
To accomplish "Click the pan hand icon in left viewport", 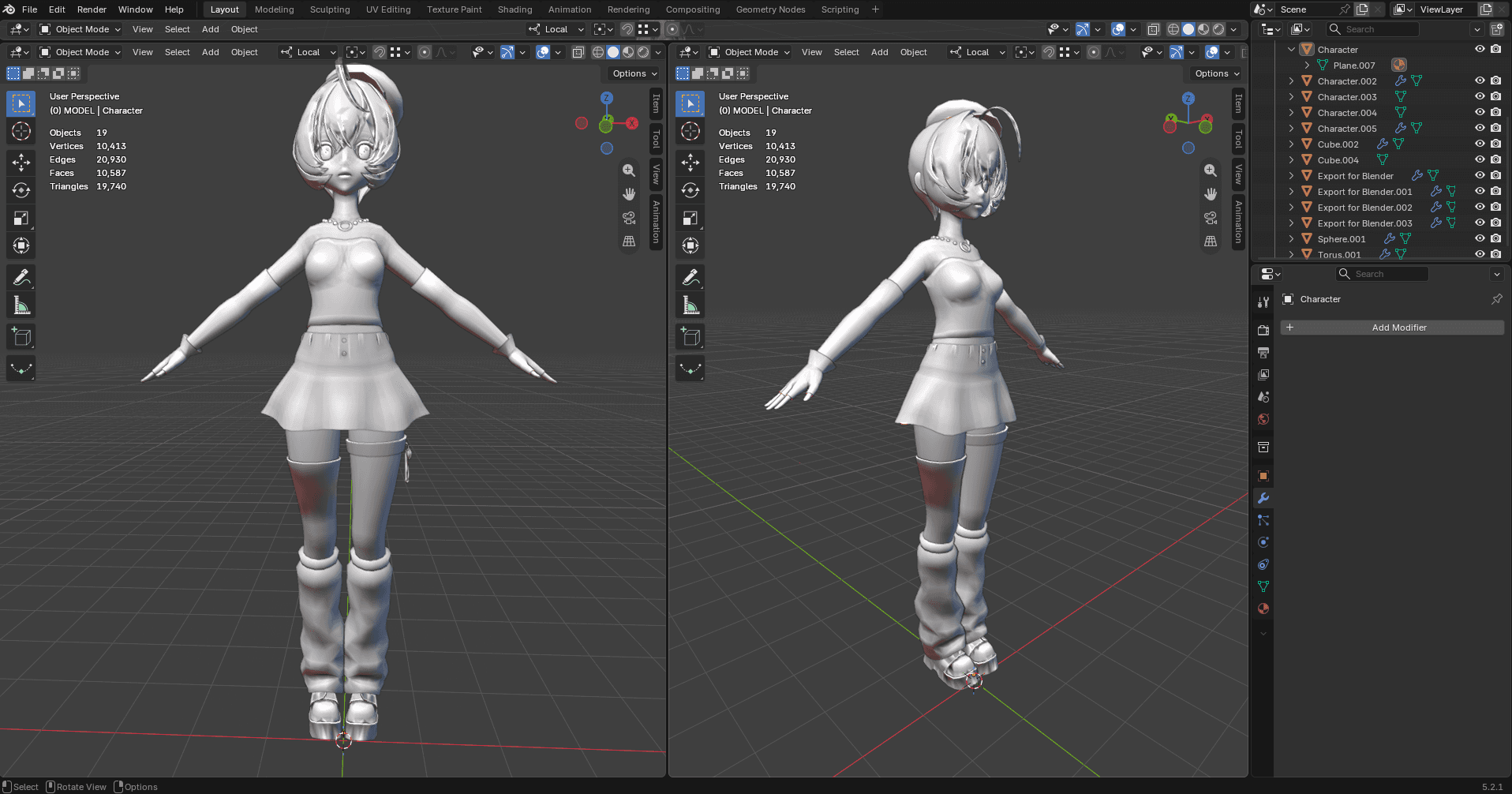I will click(629, 194).
